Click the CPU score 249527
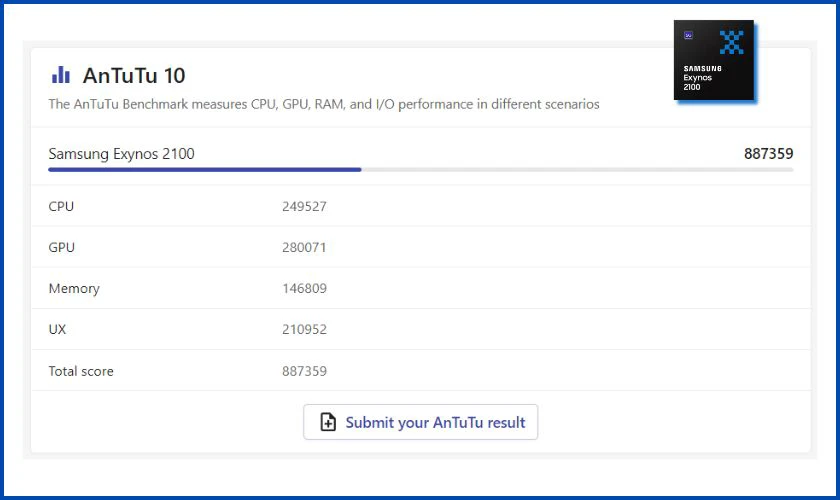The image size is (840, 500). [x=304, y=206]
